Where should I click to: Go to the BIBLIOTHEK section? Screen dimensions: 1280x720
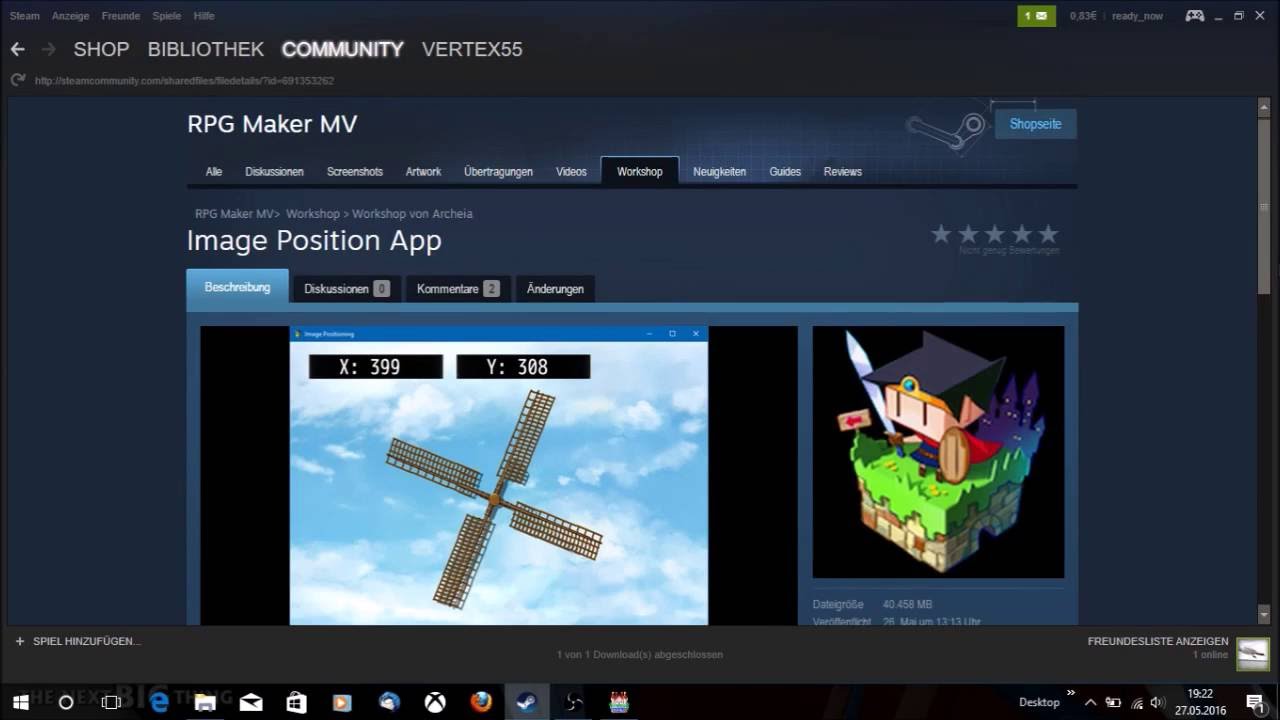point(206,49)
